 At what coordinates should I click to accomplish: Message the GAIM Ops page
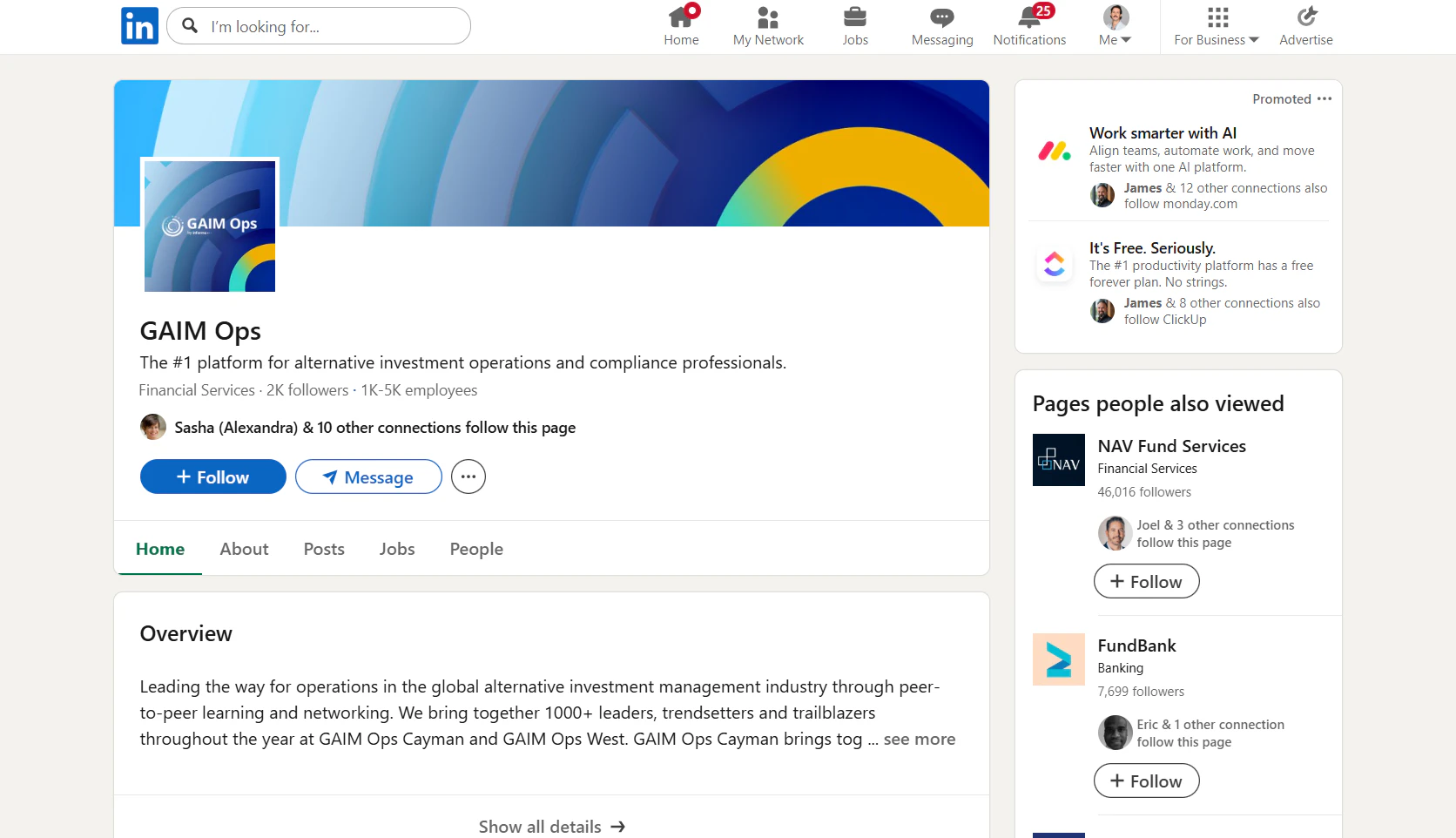click(x=368, y=476)
